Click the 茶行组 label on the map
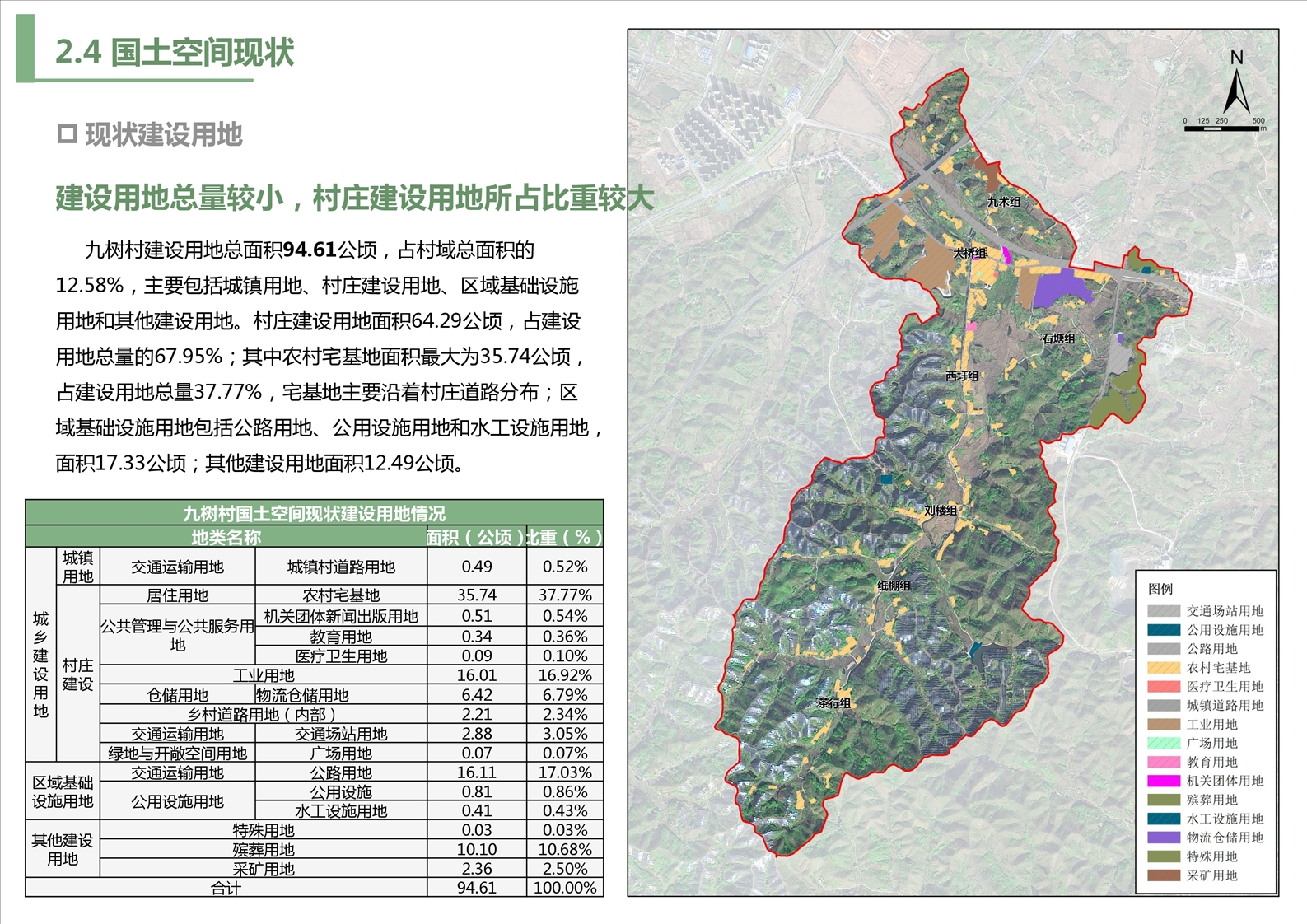The width and height of the screenshot is (1307, 924). point(834,703)
